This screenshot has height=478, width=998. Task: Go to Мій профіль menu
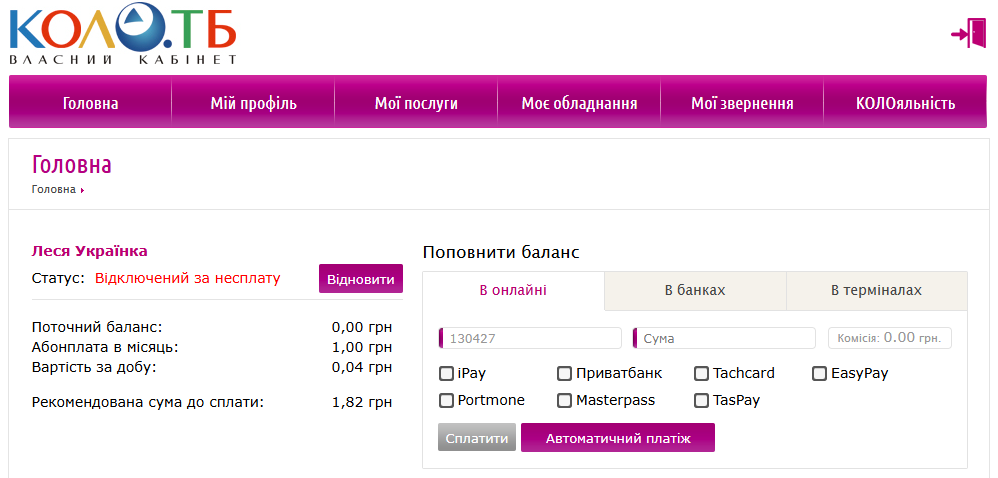tap(253, 103)
